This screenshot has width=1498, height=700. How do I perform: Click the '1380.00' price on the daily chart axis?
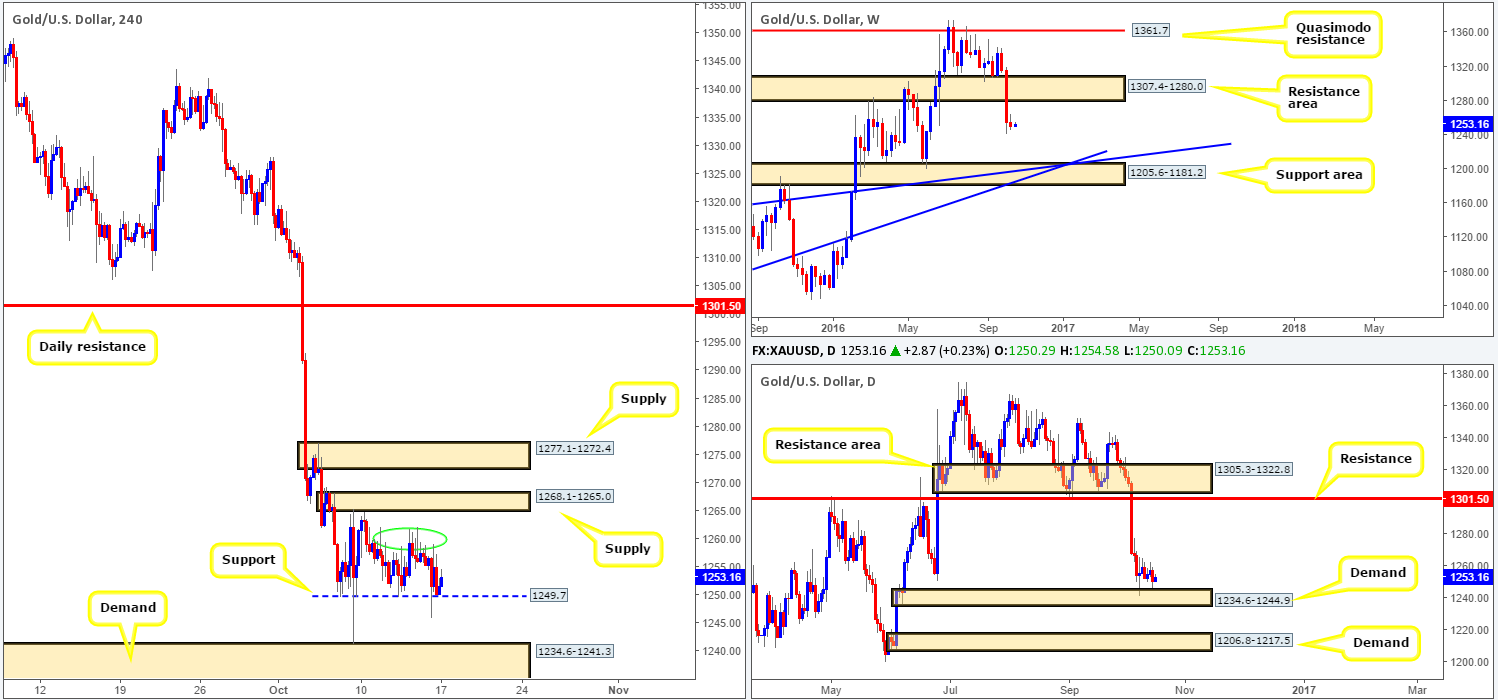(x=1469, y=374)
